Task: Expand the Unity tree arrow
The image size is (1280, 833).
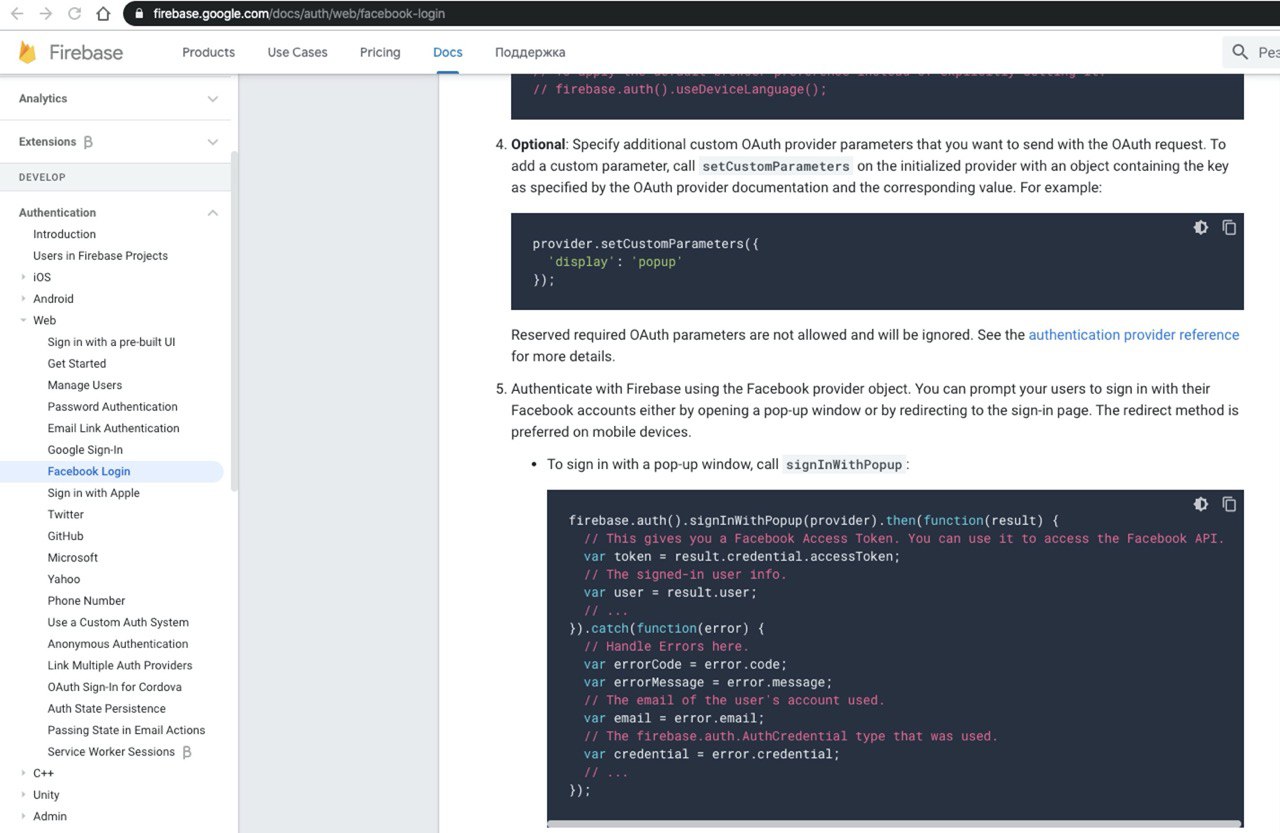Action: pos(24,795)
